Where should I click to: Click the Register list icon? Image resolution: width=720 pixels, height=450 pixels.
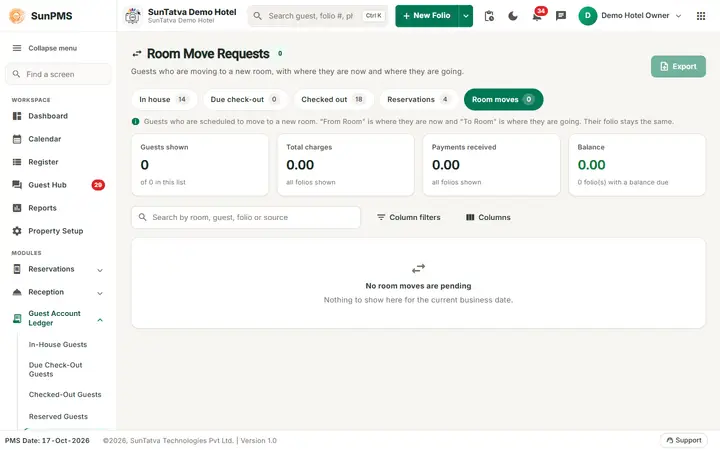(x=17, y=162)
